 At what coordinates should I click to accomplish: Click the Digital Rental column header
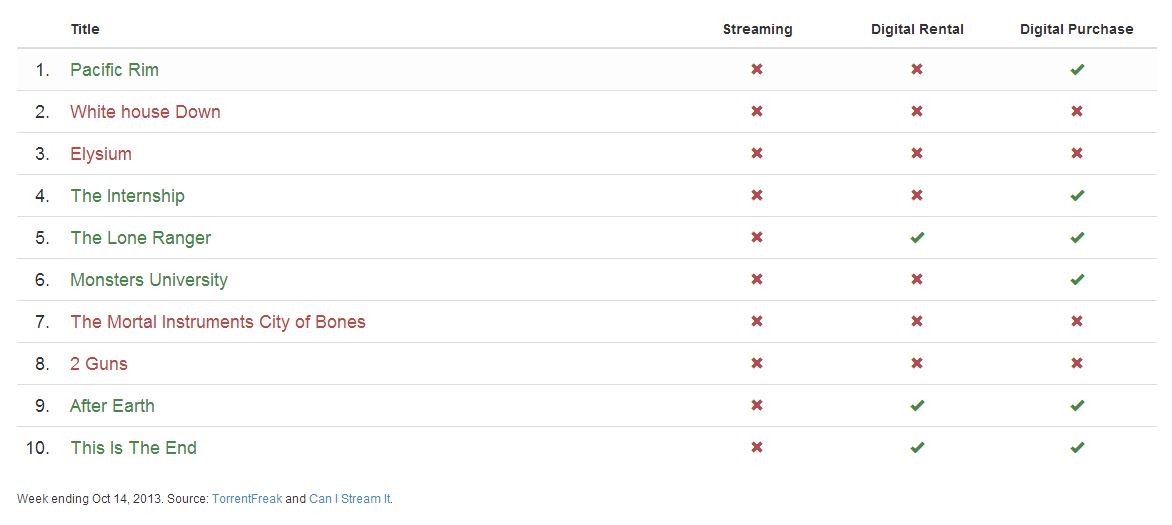click(917, 29)
